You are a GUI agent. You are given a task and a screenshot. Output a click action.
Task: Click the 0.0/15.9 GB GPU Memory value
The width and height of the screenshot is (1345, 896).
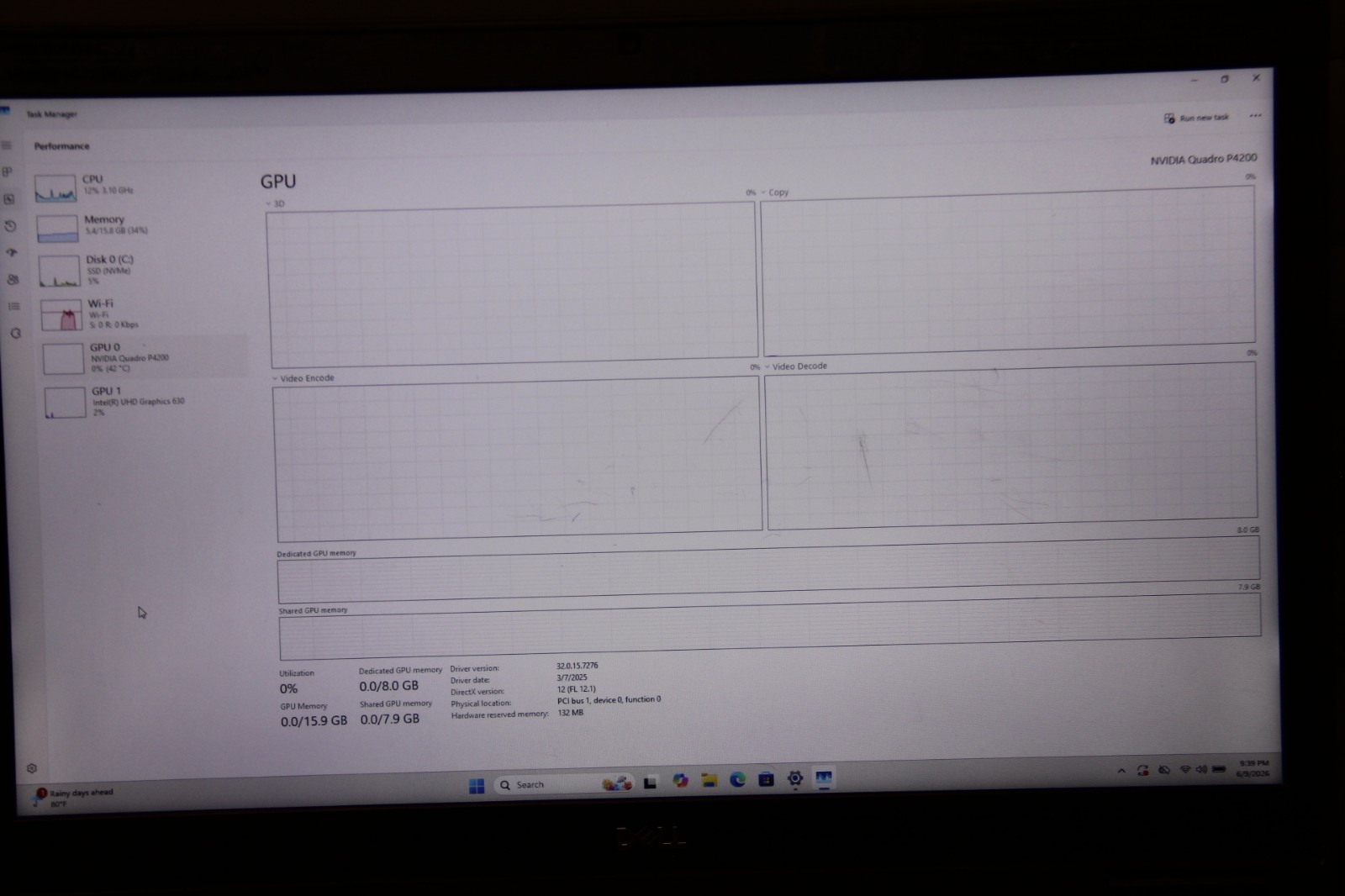click(x=314, y=721)
